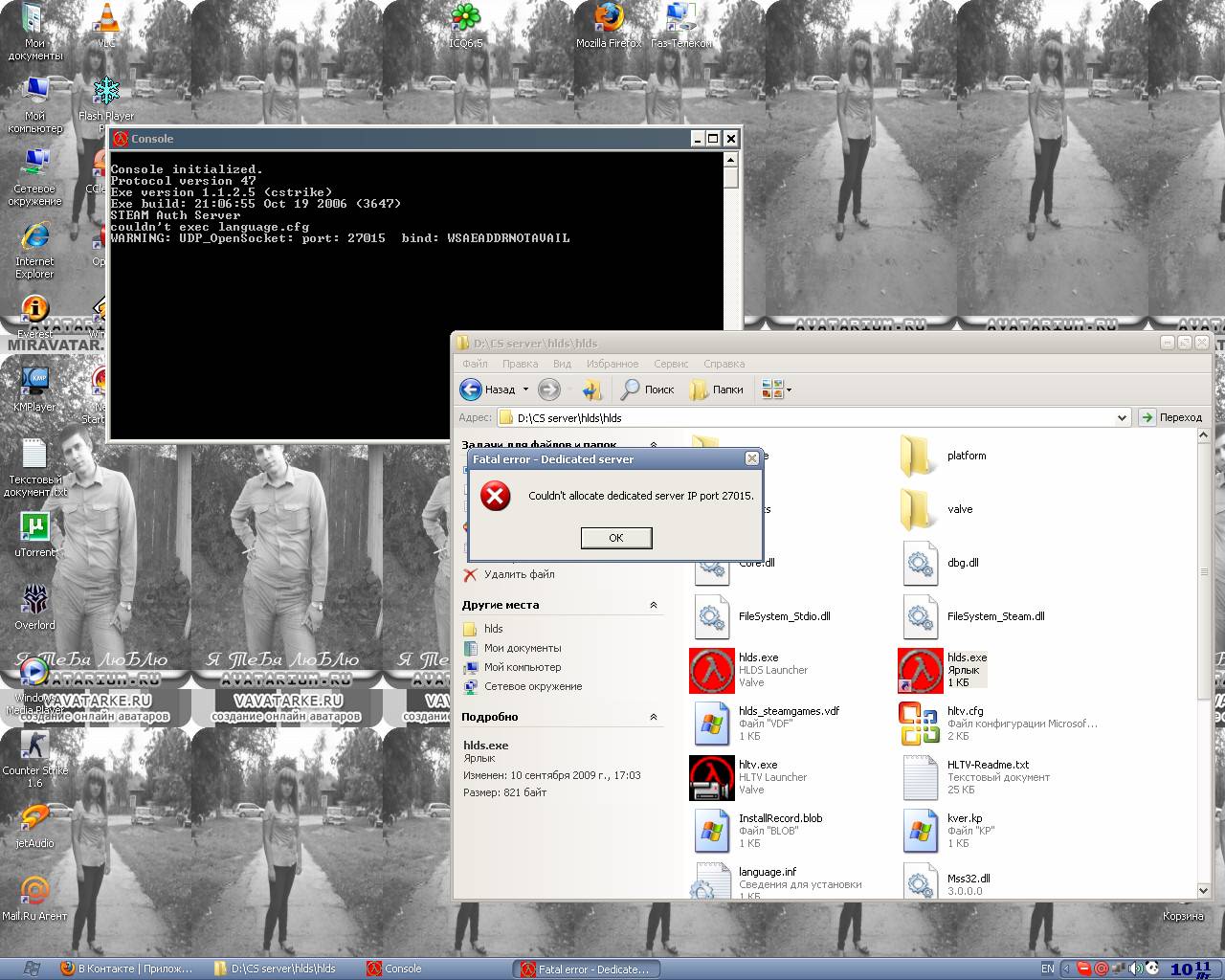
Task: Click the Up folder toolbar button
Action: 592,390
